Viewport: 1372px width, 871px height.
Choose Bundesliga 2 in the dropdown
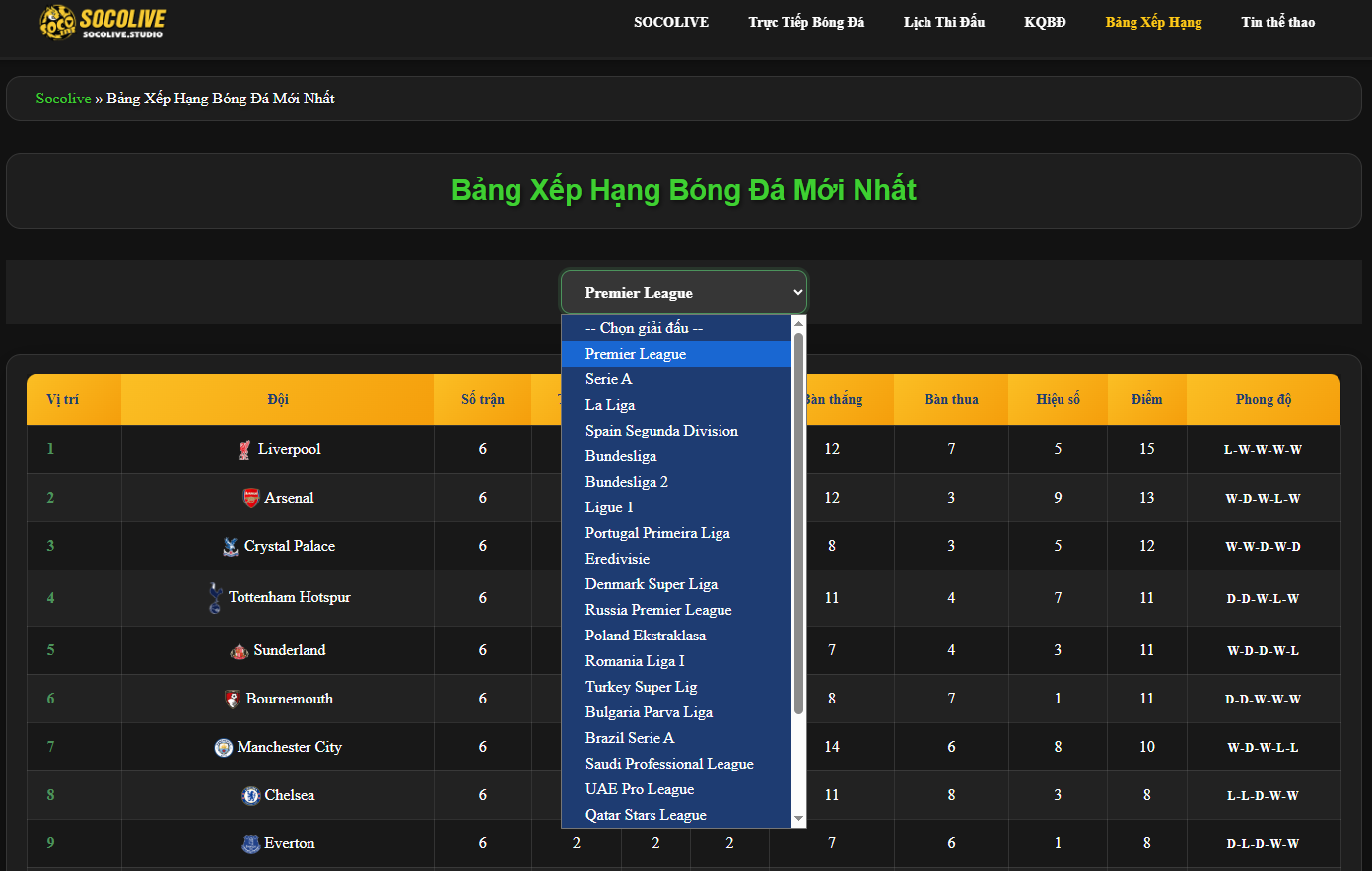click(627, 482)
